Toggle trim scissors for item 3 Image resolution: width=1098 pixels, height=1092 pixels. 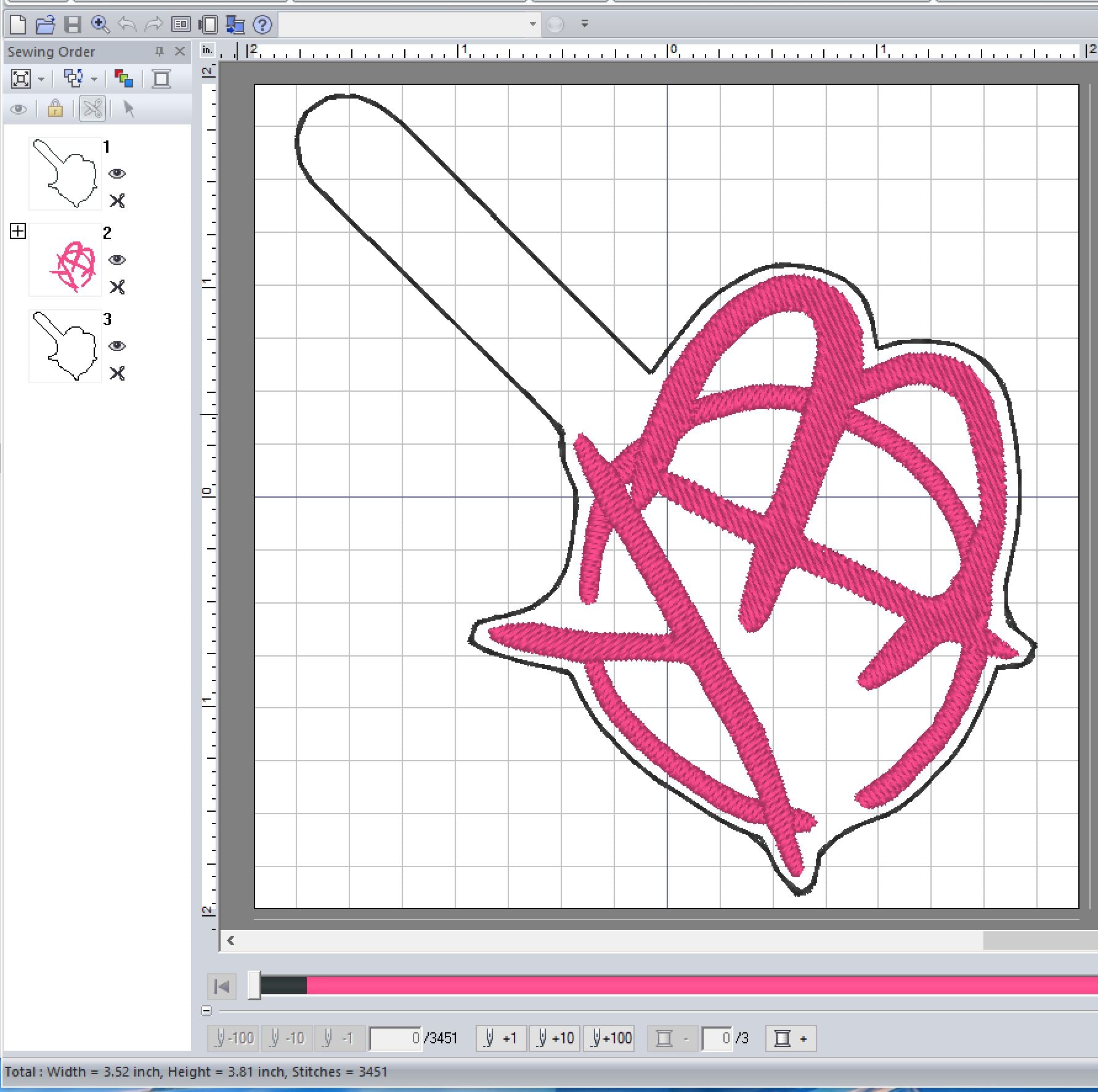[x=117, y=373]
